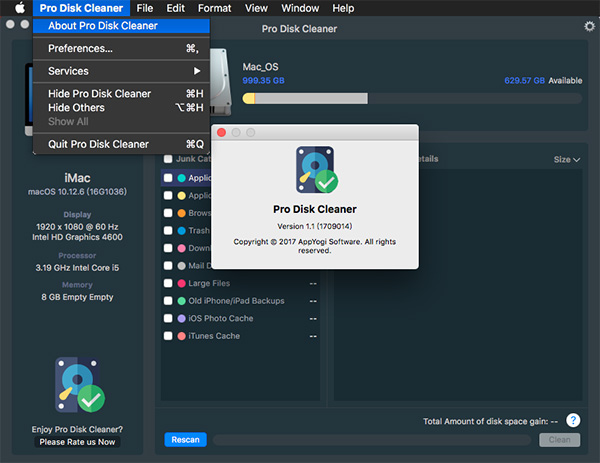Tick the Mail row checkbox

pyautogui.click(x=168, y=266)
